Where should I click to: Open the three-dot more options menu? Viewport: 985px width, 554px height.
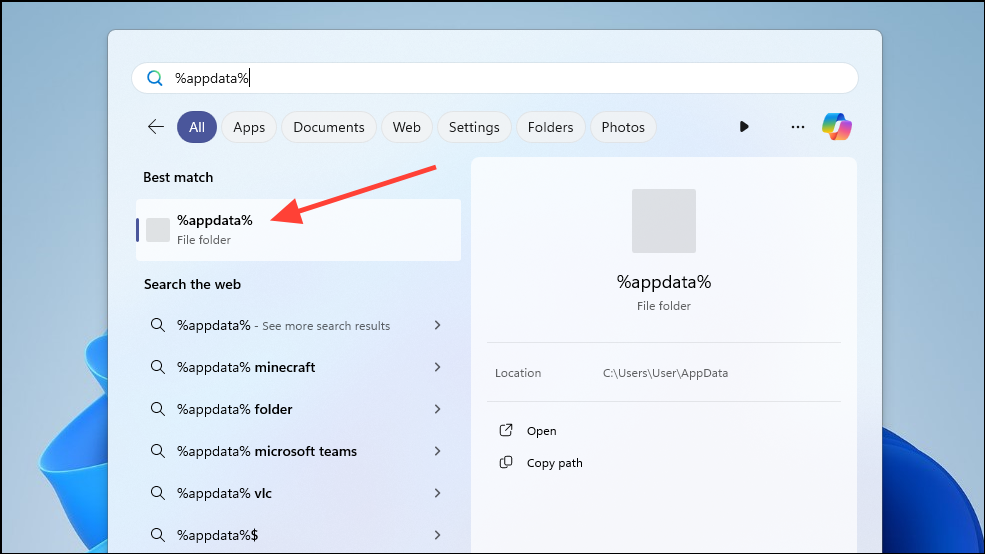pyautogui.click(x=798, y=127)
